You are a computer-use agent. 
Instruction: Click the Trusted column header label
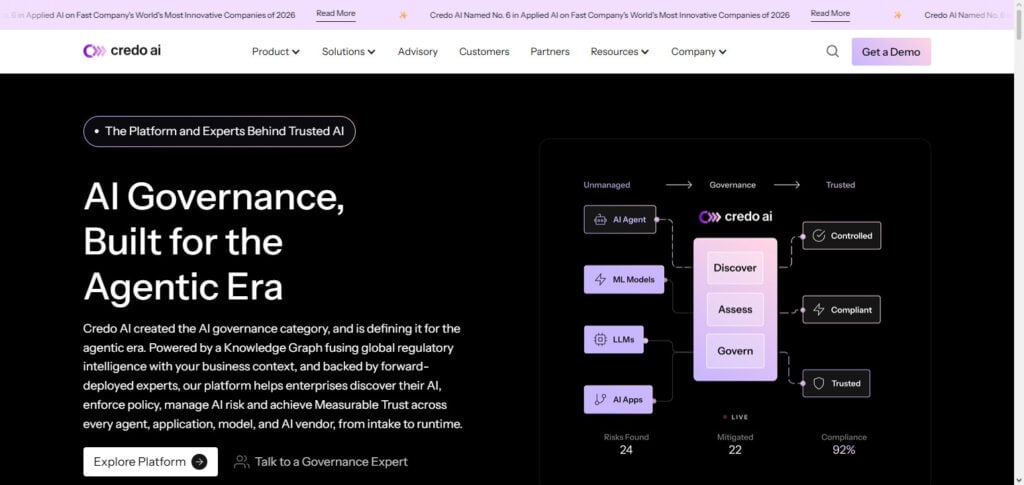coord(840,185)
